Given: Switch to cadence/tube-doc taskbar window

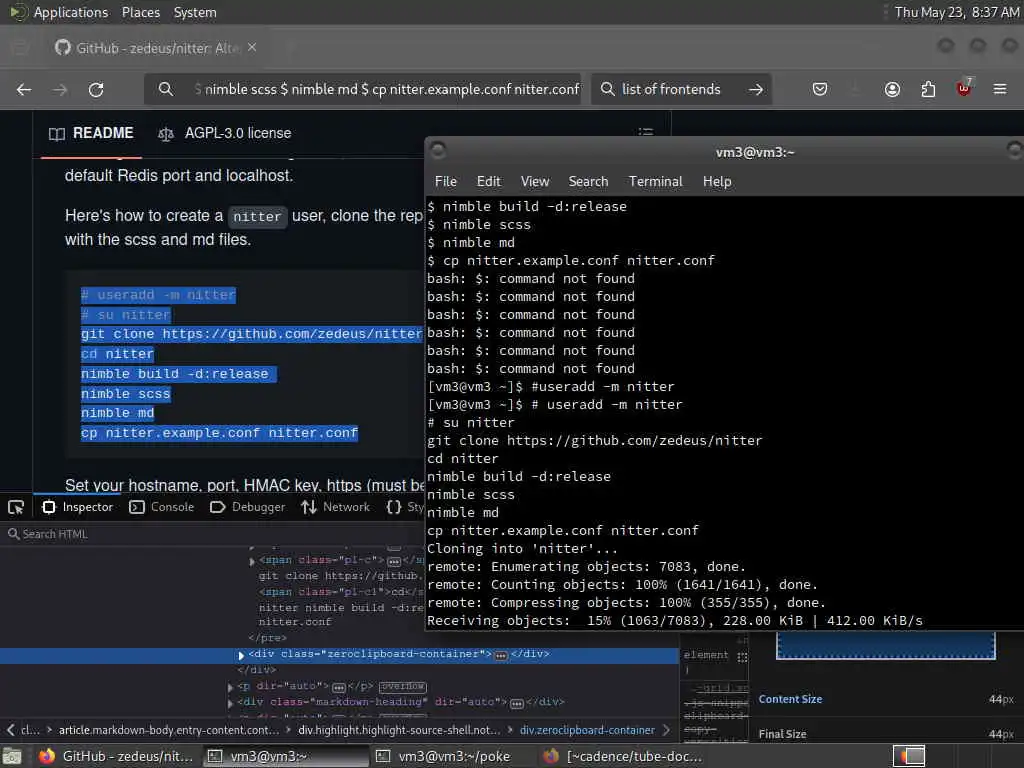Looking at the screenshot, I should (x=622, y=756).
